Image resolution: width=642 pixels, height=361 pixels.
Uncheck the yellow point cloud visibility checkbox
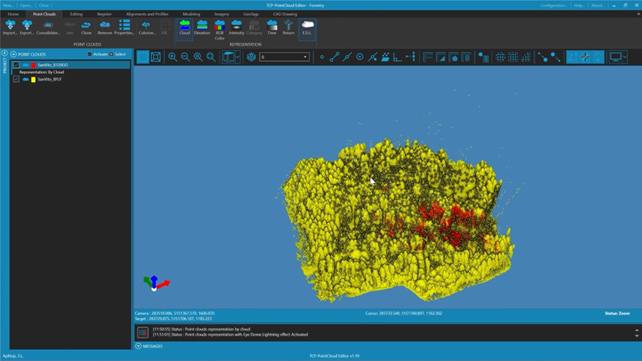16,79
